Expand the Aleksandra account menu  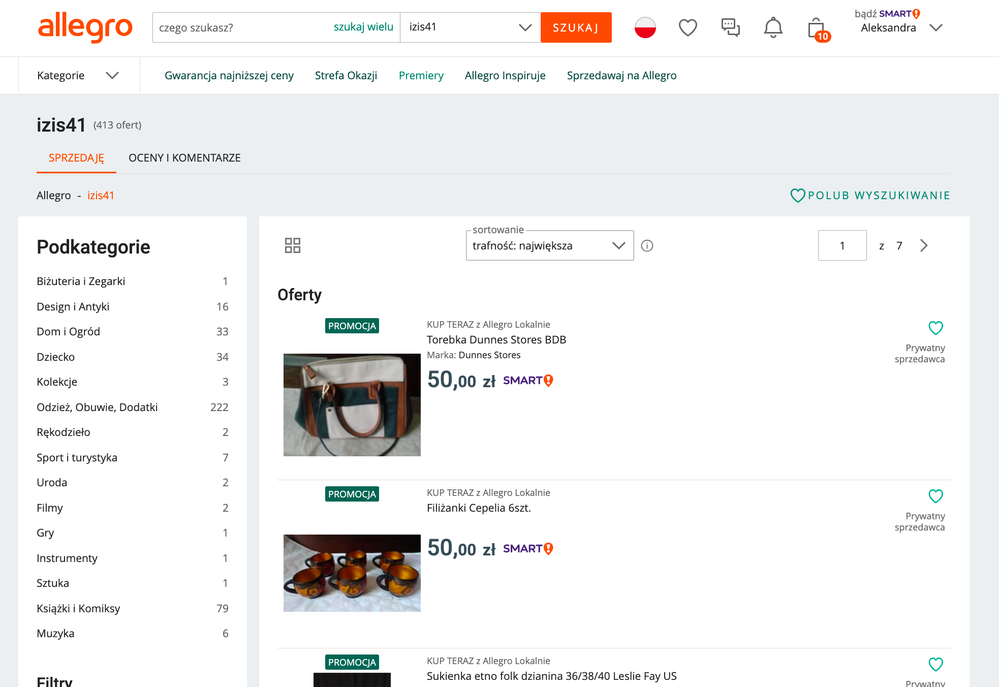tap(901, 27)
